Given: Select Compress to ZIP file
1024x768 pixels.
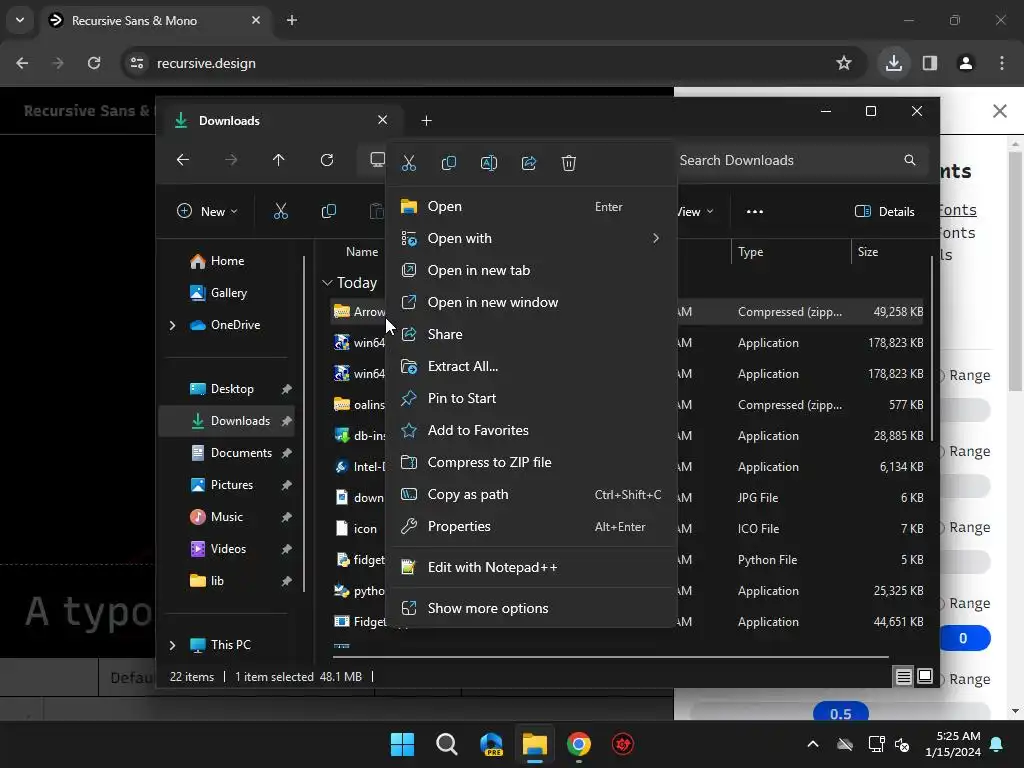Looking at the screenshot, I should pyautogui.click(x=532, y=462).
